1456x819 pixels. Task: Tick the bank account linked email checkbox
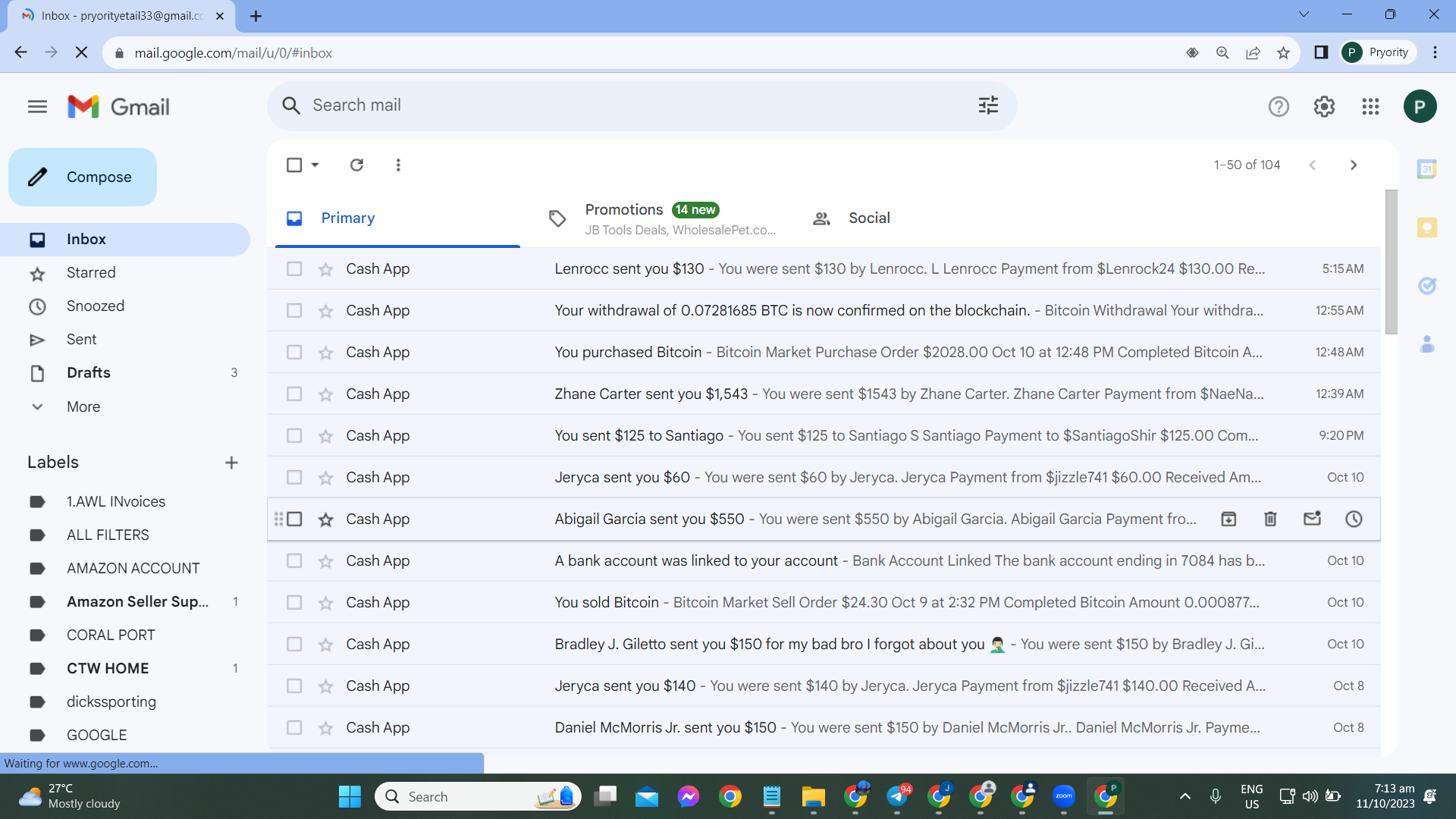tap(294, 561)
